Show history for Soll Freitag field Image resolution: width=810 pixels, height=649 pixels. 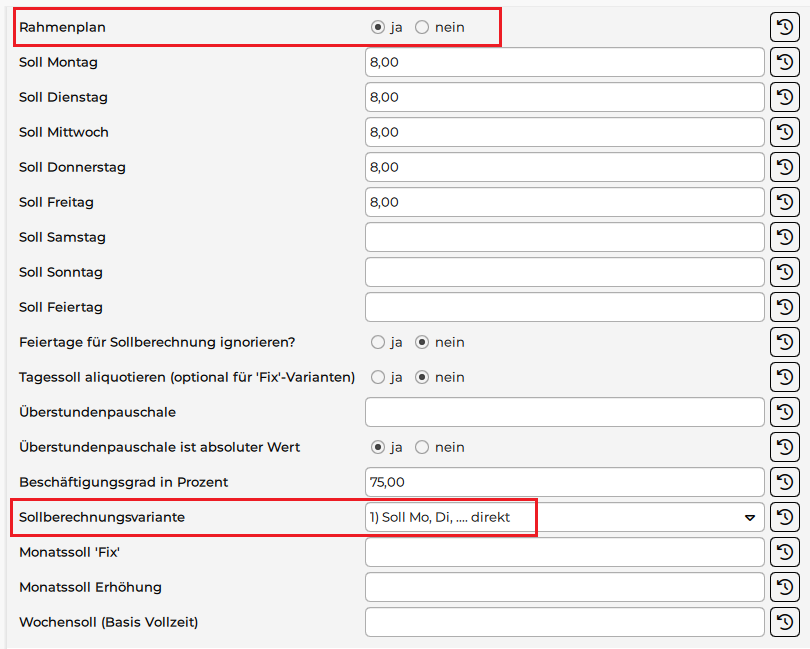785,202
